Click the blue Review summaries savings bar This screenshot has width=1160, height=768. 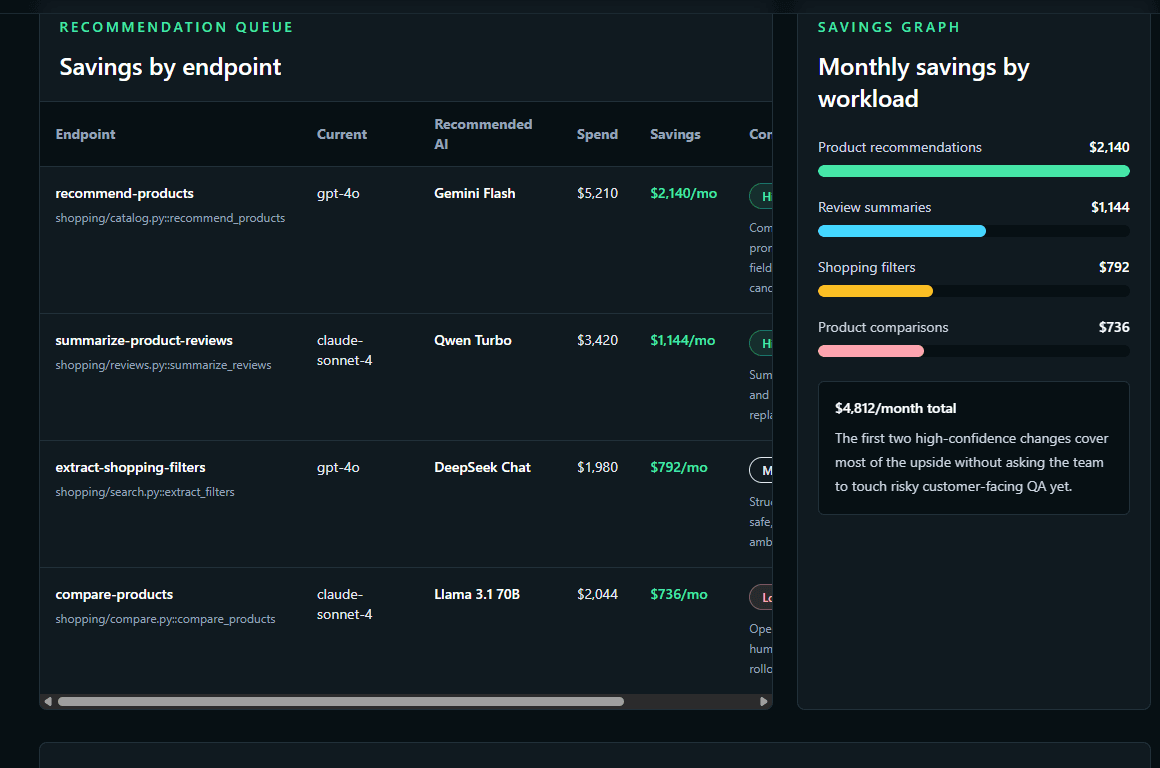click(902, 231)
